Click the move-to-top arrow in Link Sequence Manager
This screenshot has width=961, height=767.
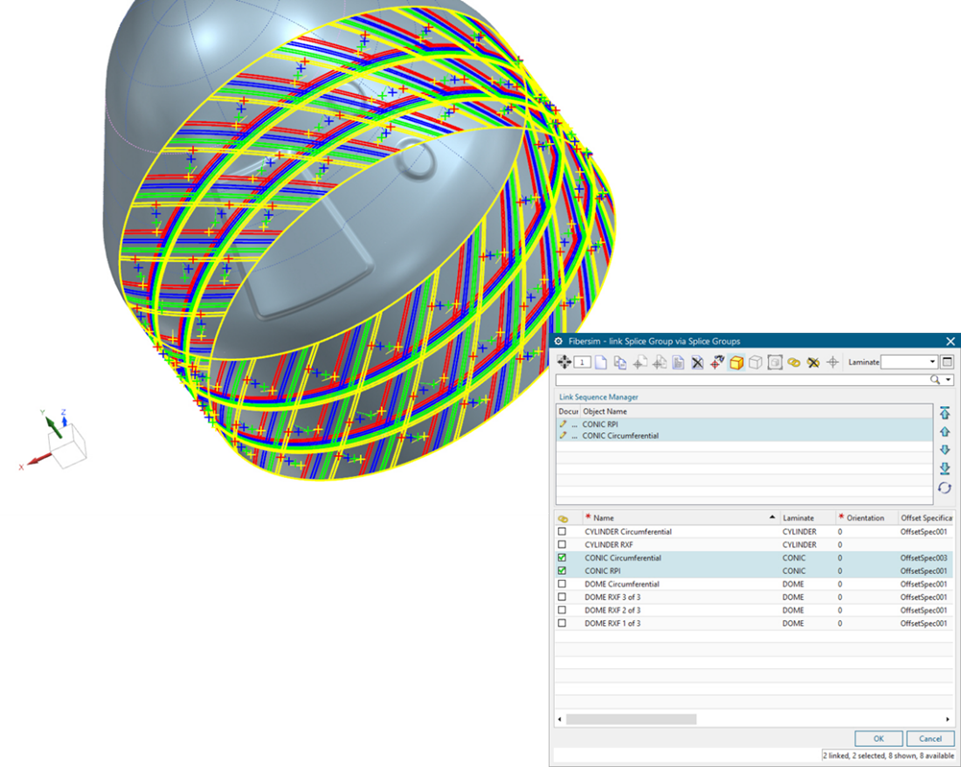(945, 413)
